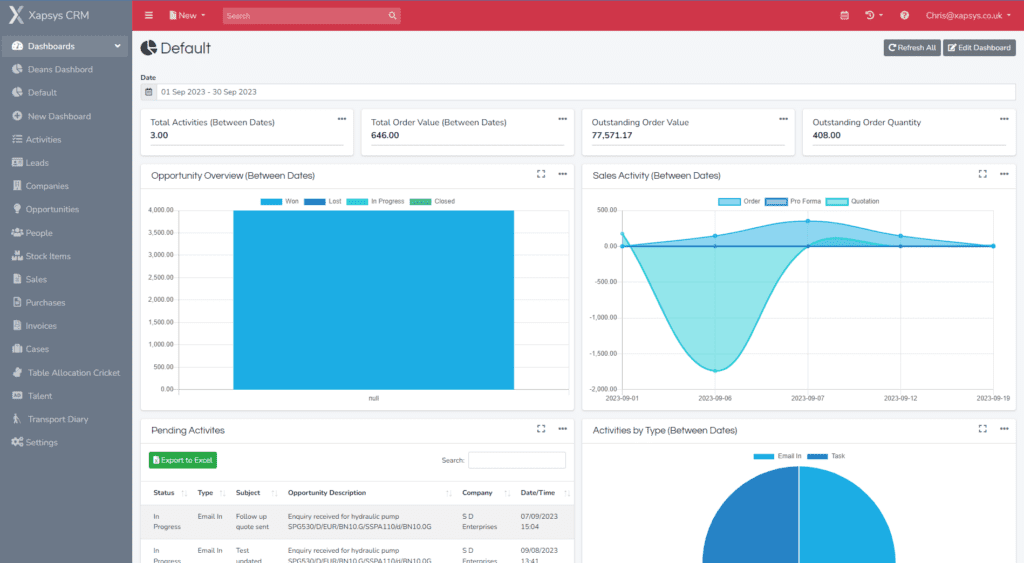
Task: Open Activities by Type options menu
Action: pos(1004,428)
